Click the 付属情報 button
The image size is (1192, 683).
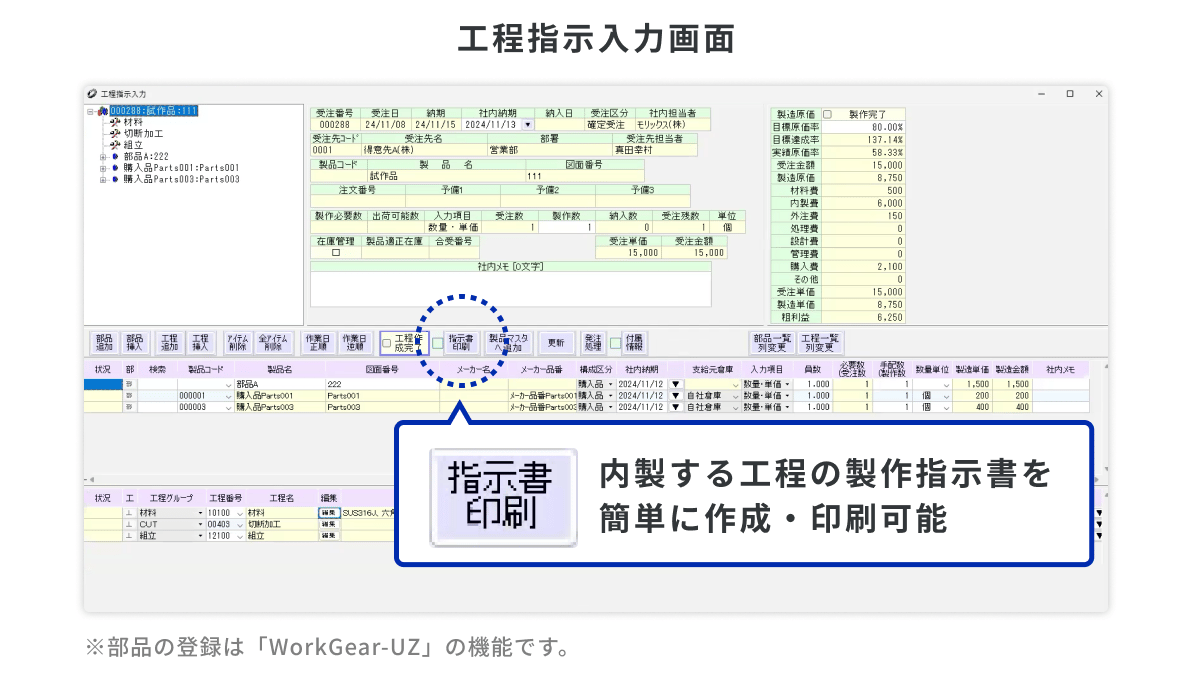634,343
